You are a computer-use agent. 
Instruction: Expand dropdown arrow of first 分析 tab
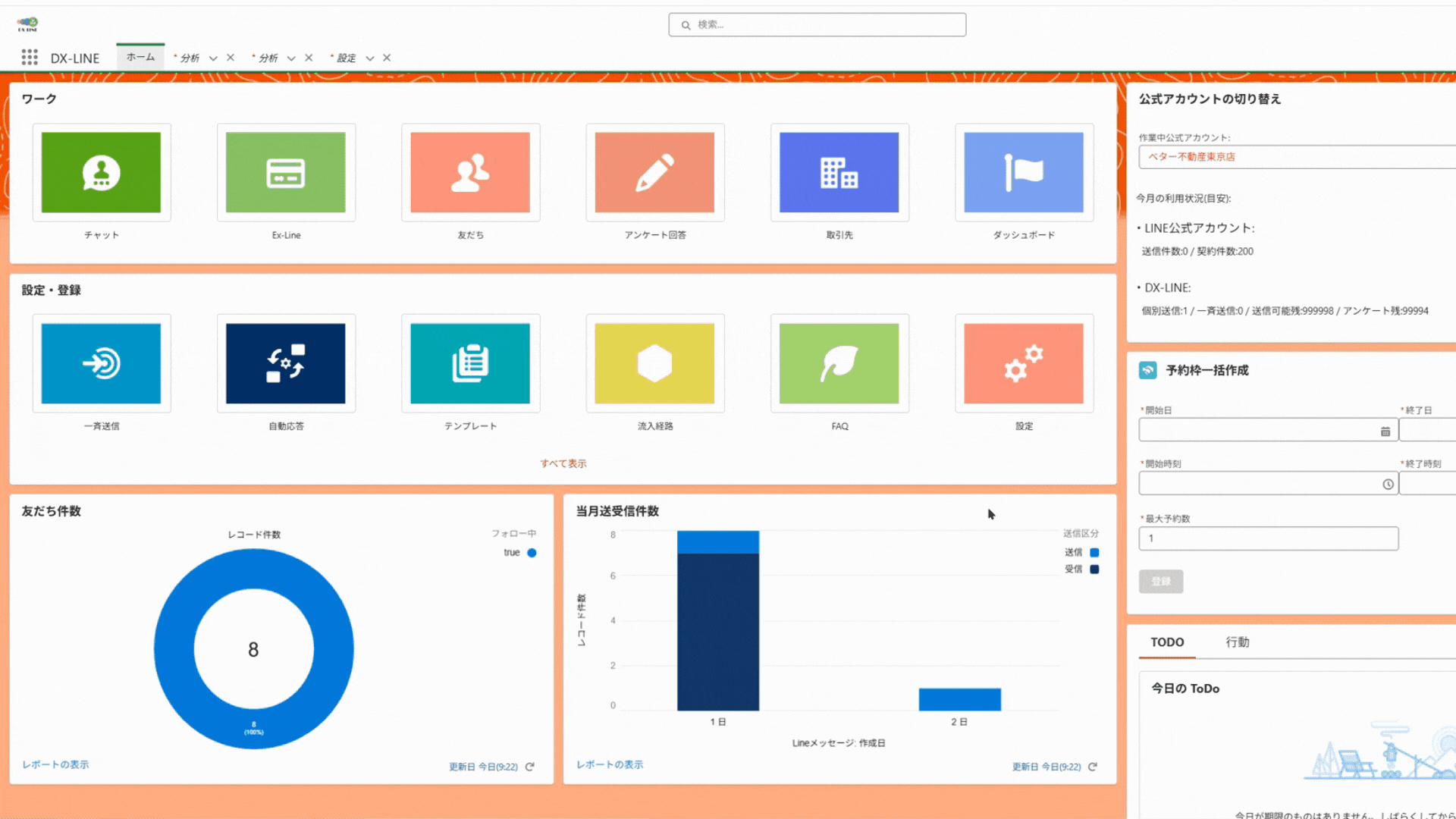[x=213, y=58]
